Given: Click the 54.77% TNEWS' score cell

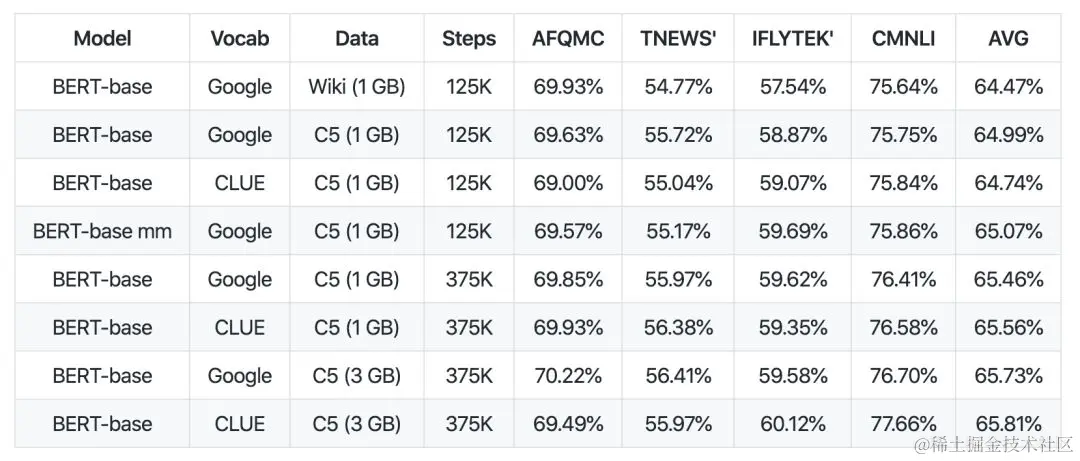Looking at the screenshot, I should pos(678,87).
